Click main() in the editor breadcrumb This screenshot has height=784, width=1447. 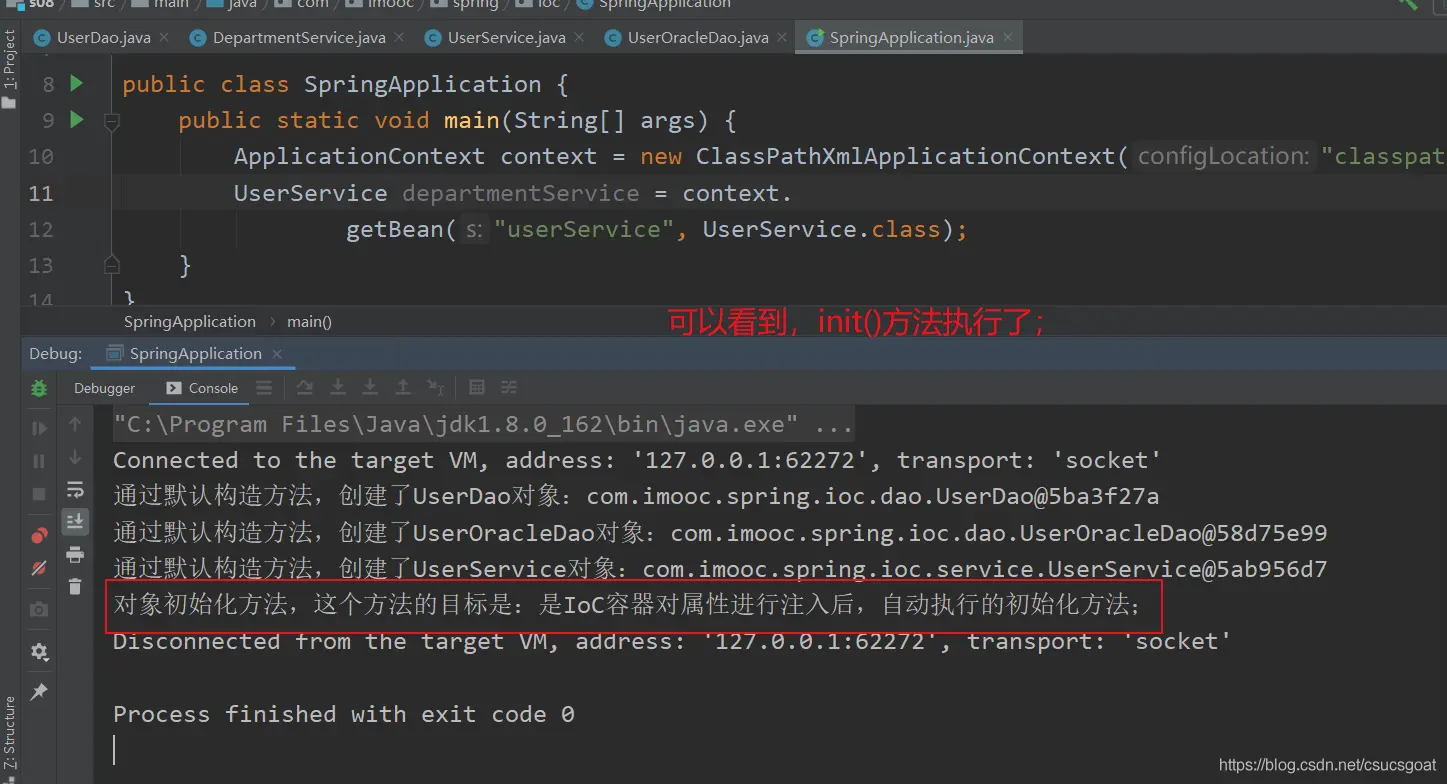[310, 322]
